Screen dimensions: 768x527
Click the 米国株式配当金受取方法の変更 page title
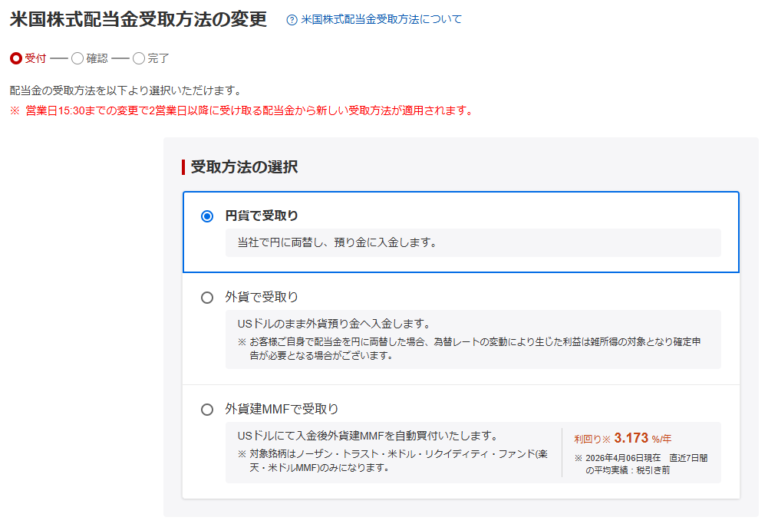click(138, 19)
